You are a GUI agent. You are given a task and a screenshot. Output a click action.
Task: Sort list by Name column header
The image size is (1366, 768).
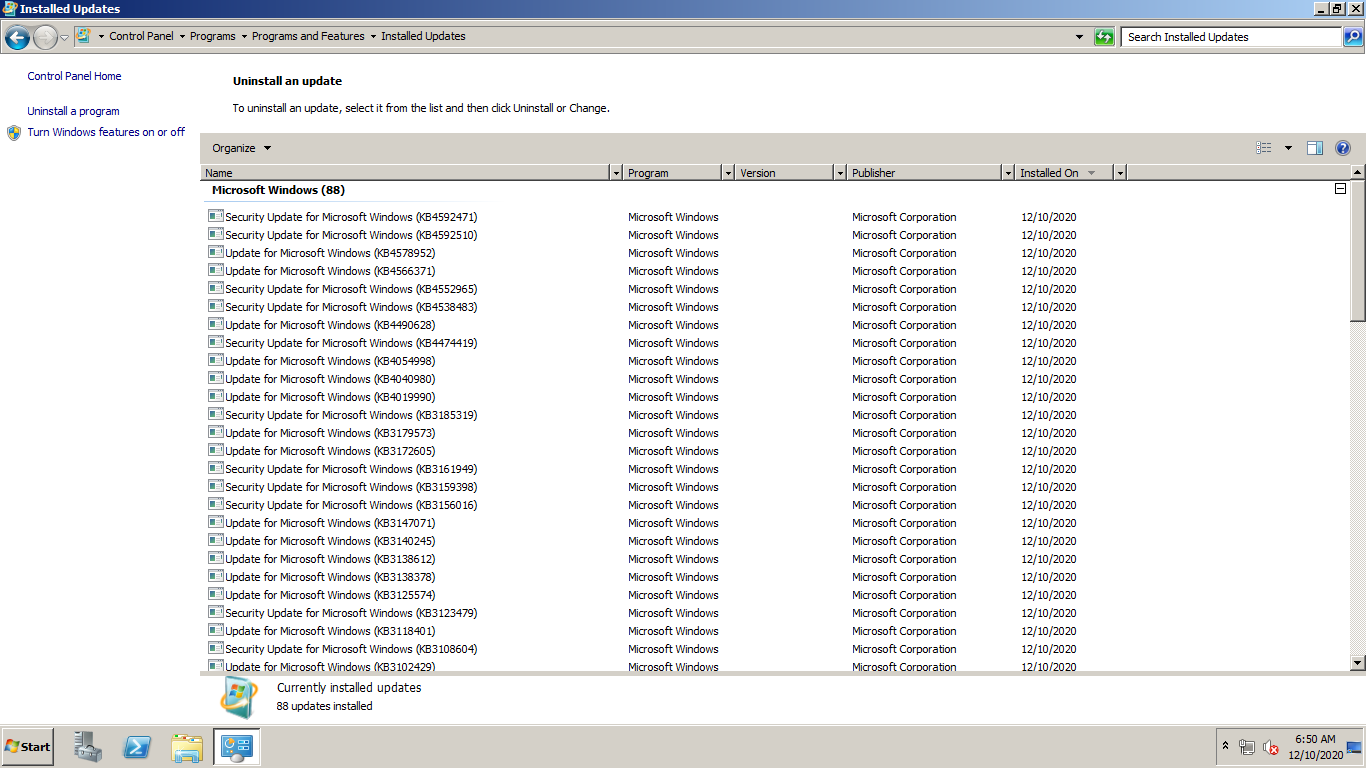(406, 173)
